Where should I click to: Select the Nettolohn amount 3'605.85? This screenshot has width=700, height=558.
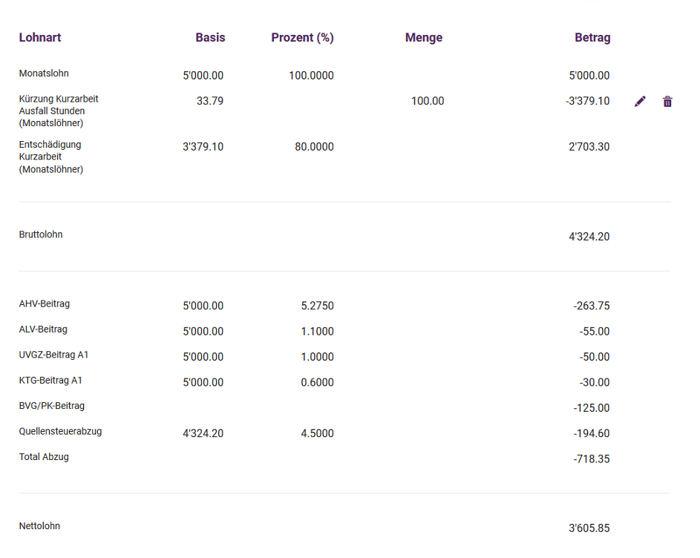589,528
